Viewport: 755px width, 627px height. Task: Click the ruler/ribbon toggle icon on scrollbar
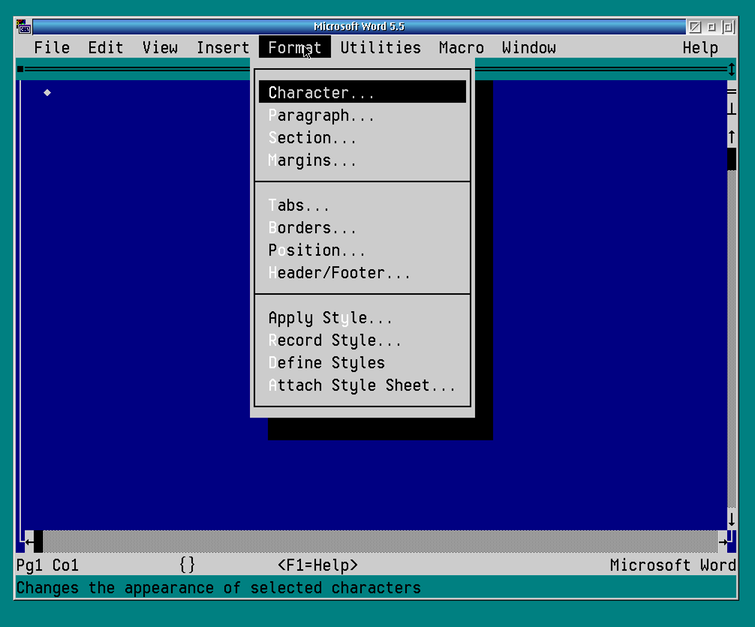click(731, 109)
